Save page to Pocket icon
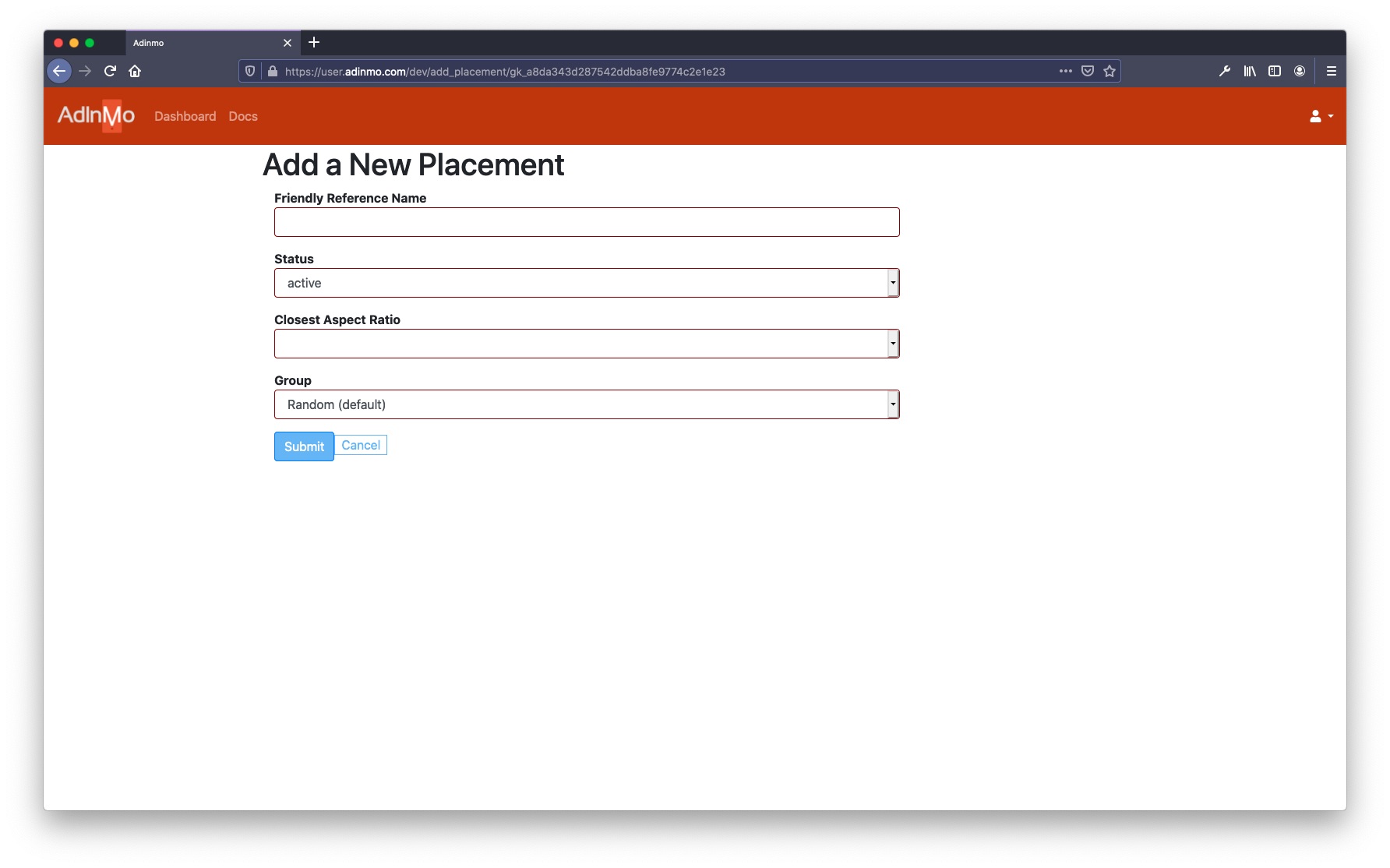The height and width of the screenshot is (868, 1390). (1088, 71)
